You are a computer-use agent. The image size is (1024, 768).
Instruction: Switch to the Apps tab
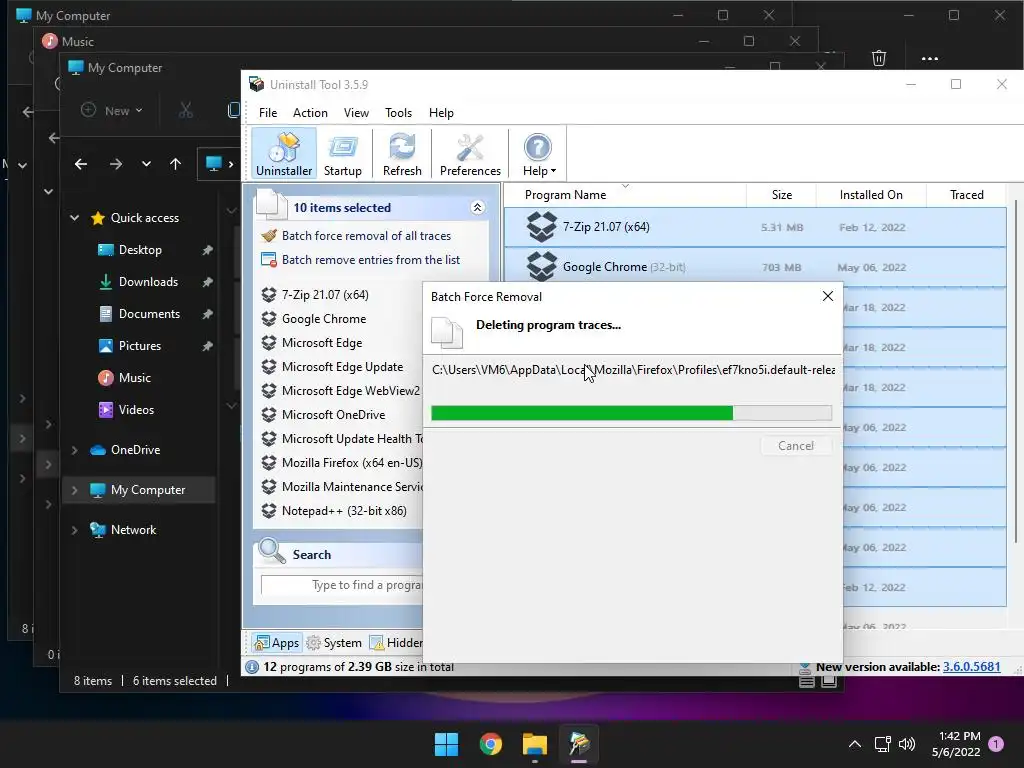pyautogui.click(x=277, y=643)
